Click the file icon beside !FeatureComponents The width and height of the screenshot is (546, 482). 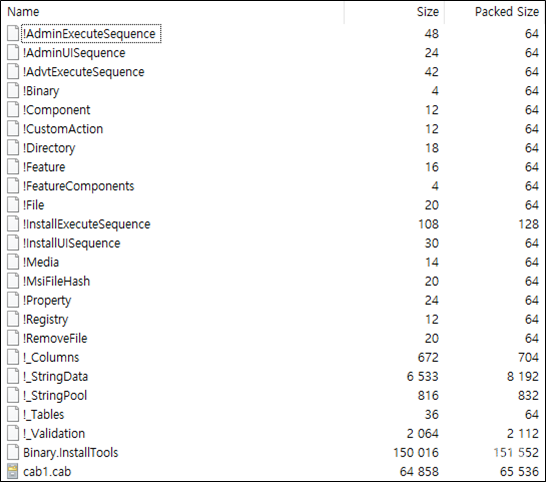[x=13, y=186]
